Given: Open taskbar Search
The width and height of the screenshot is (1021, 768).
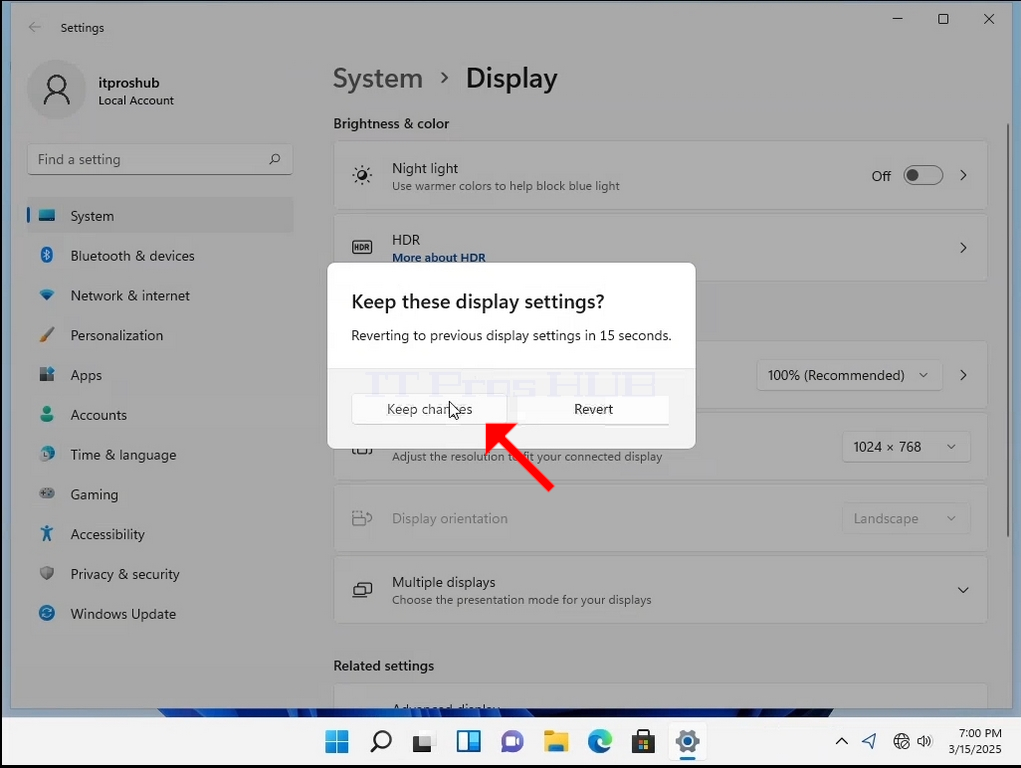Looking at the screenshot, I should coord(381,741).
